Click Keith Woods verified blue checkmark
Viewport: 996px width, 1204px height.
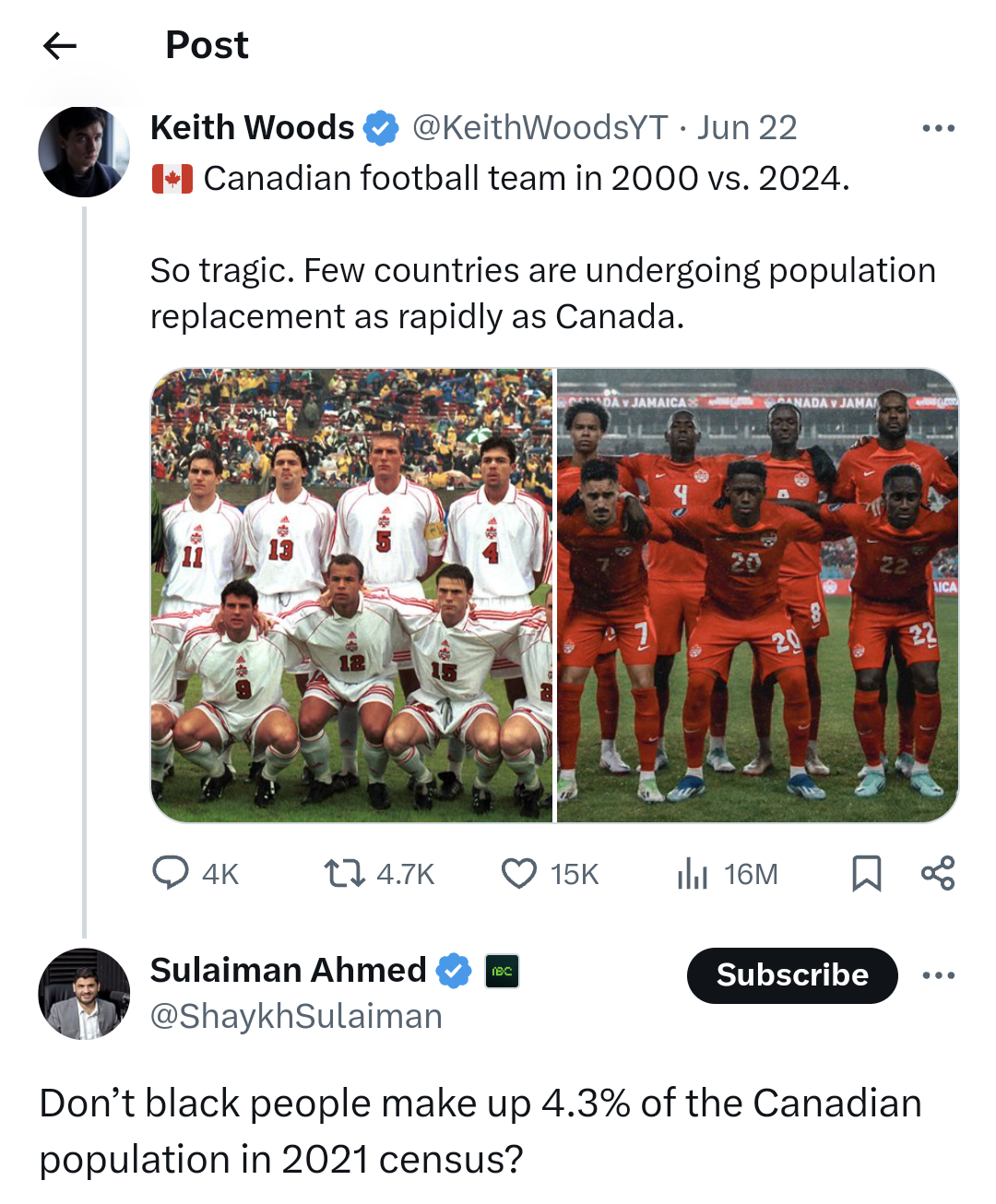381,126
